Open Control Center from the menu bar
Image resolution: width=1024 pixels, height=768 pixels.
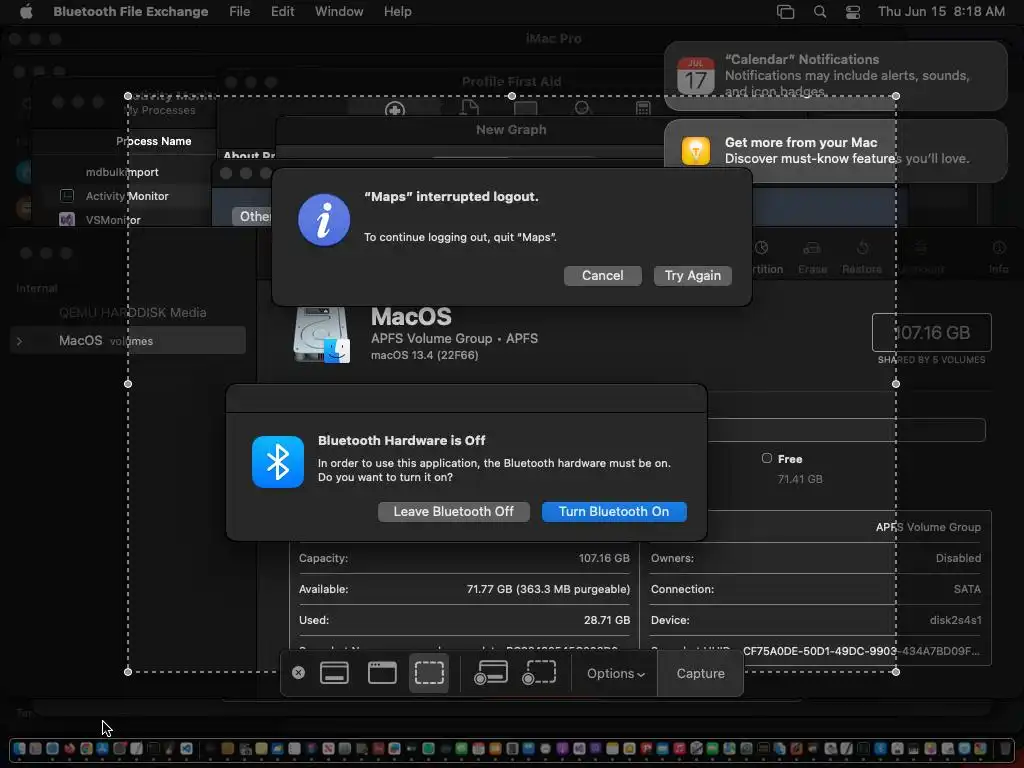click(852, 12)
